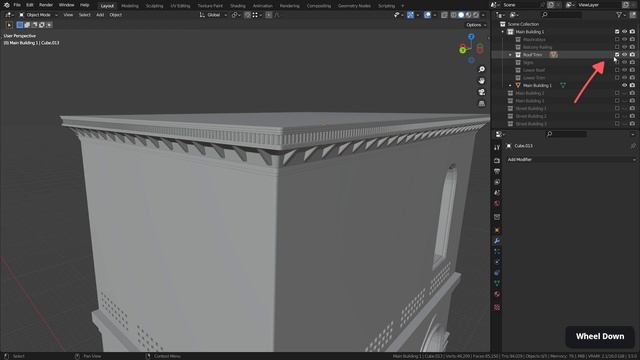Open the Particles properties tab
This screenshot has height=360, width=640.
tap(497, 251)
